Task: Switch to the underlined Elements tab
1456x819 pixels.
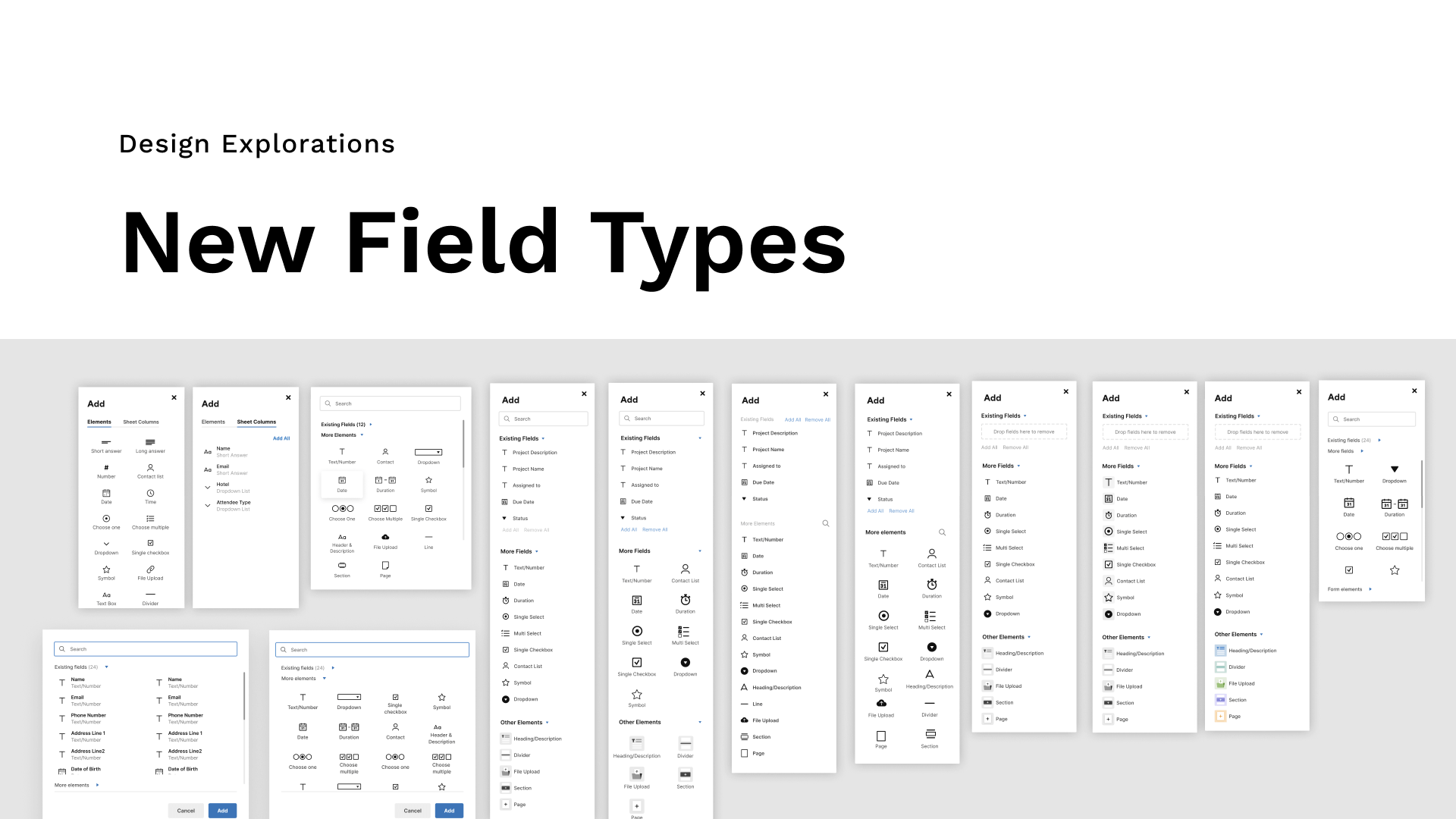Action: pos(99,422)
